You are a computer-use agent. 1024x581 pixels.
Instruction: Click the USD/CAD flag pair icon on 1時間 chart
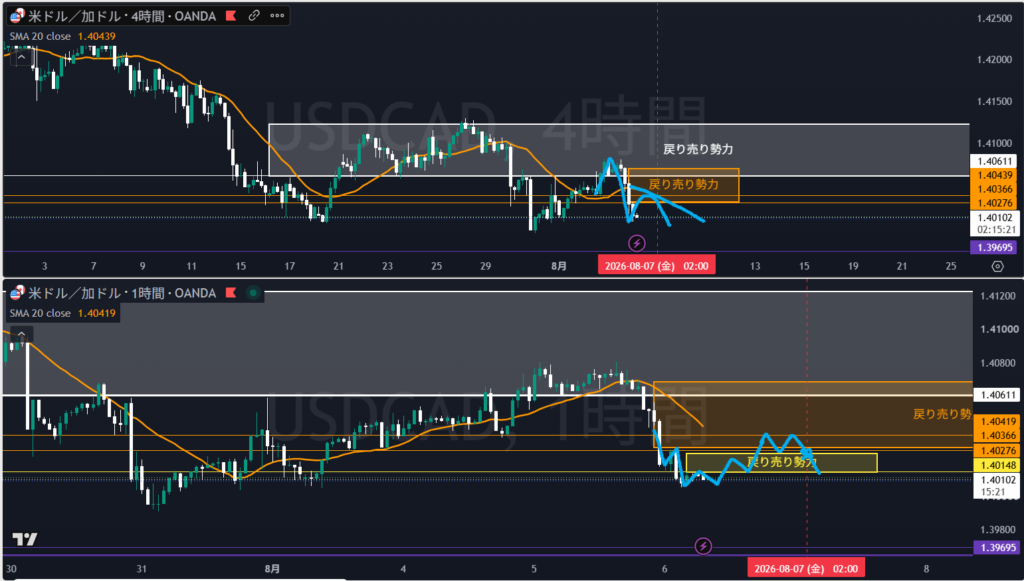coord(17,292)
